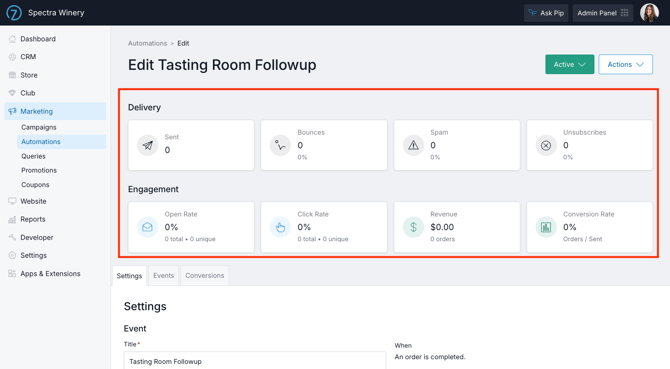Click the CRM sidebar icon

tap(12, 57)
